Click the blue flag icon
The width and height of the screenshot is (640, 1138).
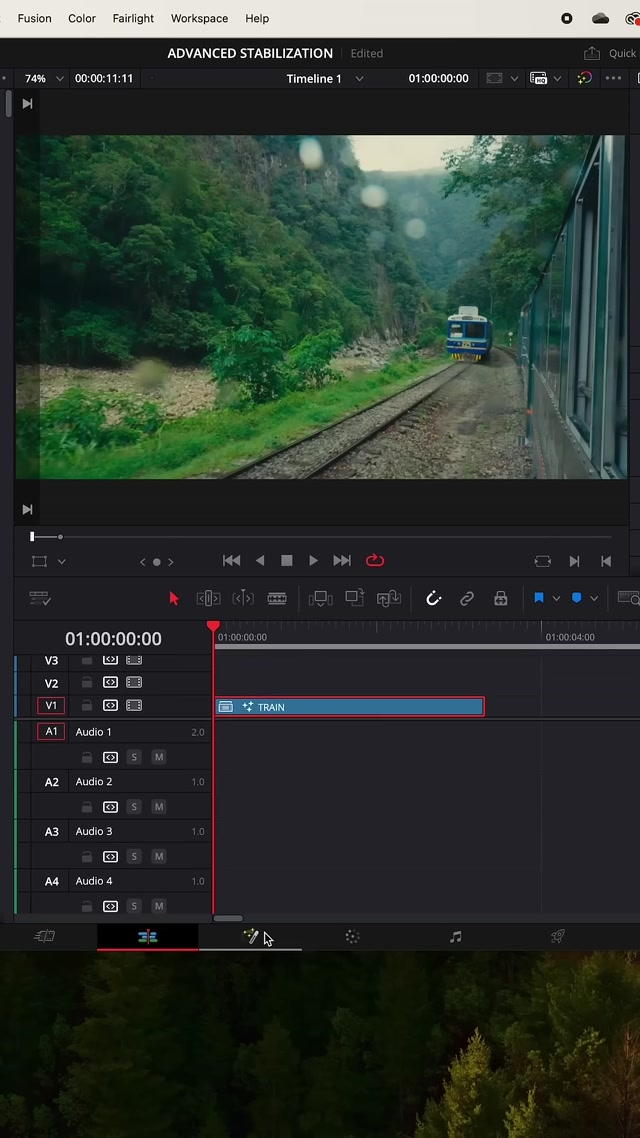point(538,598)
